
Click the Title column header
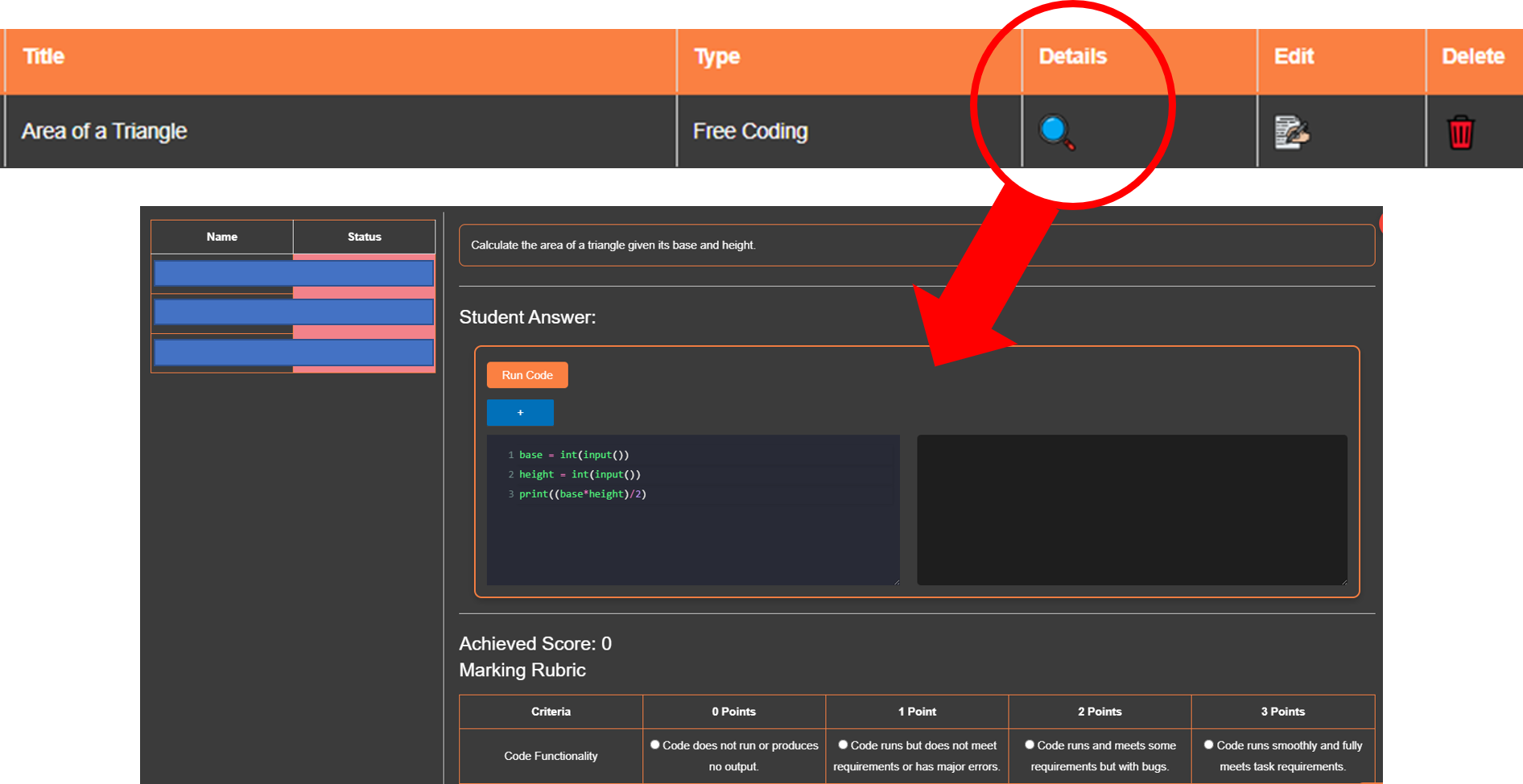coord(43,56)
